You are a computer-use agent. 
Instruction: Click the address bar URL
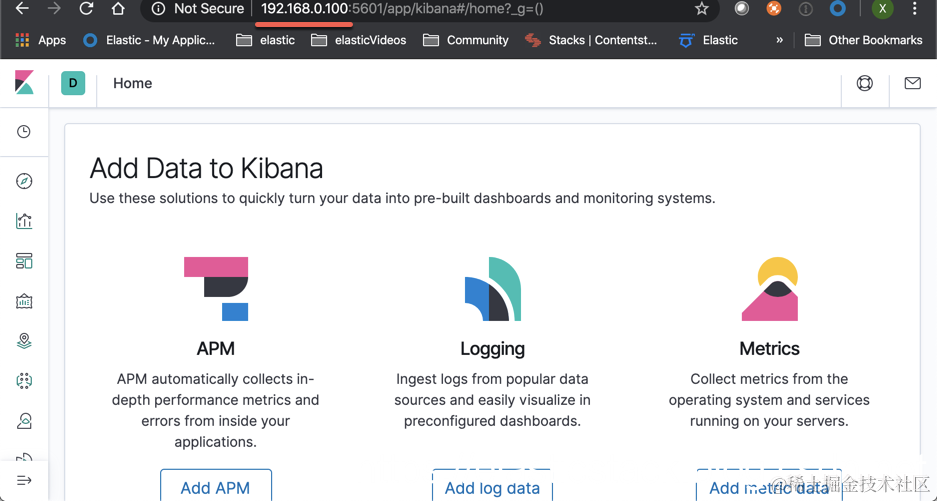[402, 9]
